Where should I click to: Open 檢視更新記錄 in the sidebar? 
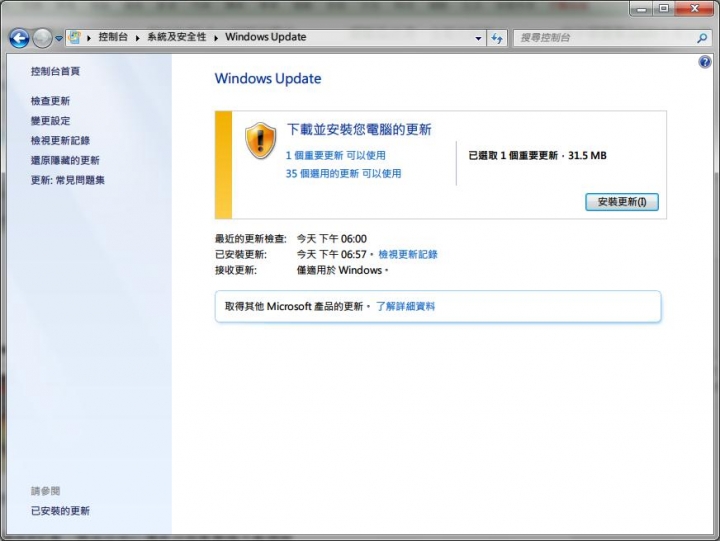(60, 141)
